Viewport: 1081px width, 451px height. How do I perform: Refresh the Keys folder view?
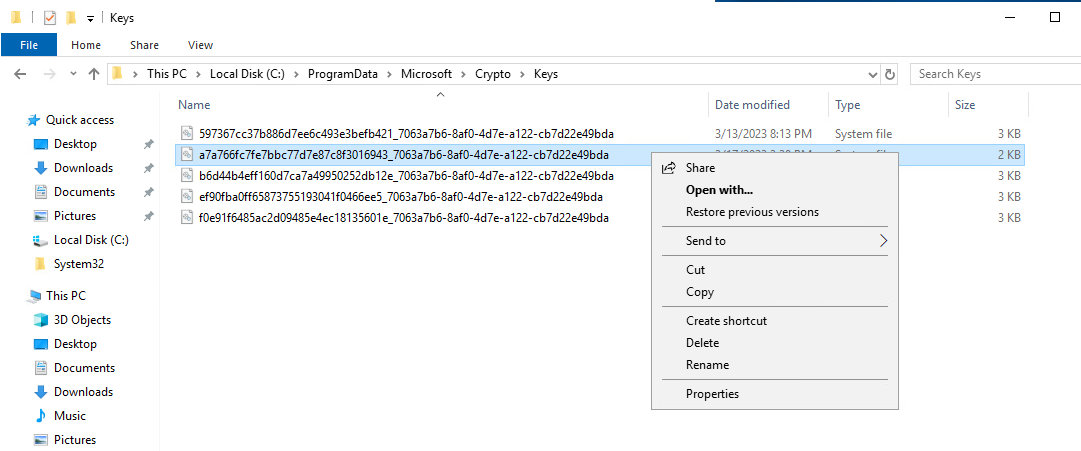point(890,74)
